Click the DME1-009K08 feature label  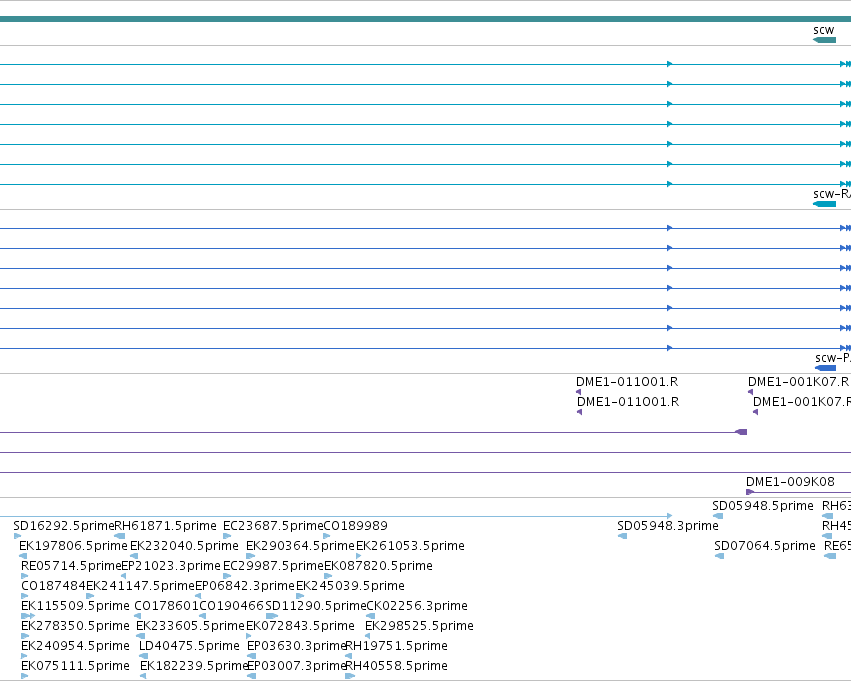point(790,482)
